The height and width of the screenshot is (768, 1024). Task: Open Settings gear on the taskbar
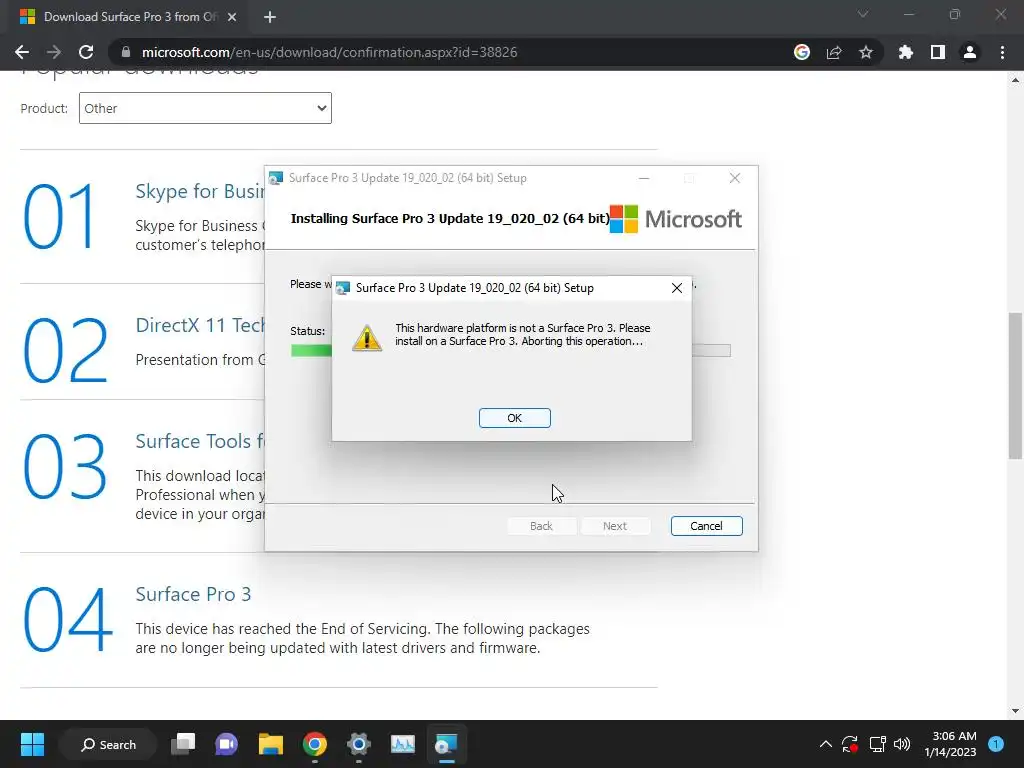[359, 744]
